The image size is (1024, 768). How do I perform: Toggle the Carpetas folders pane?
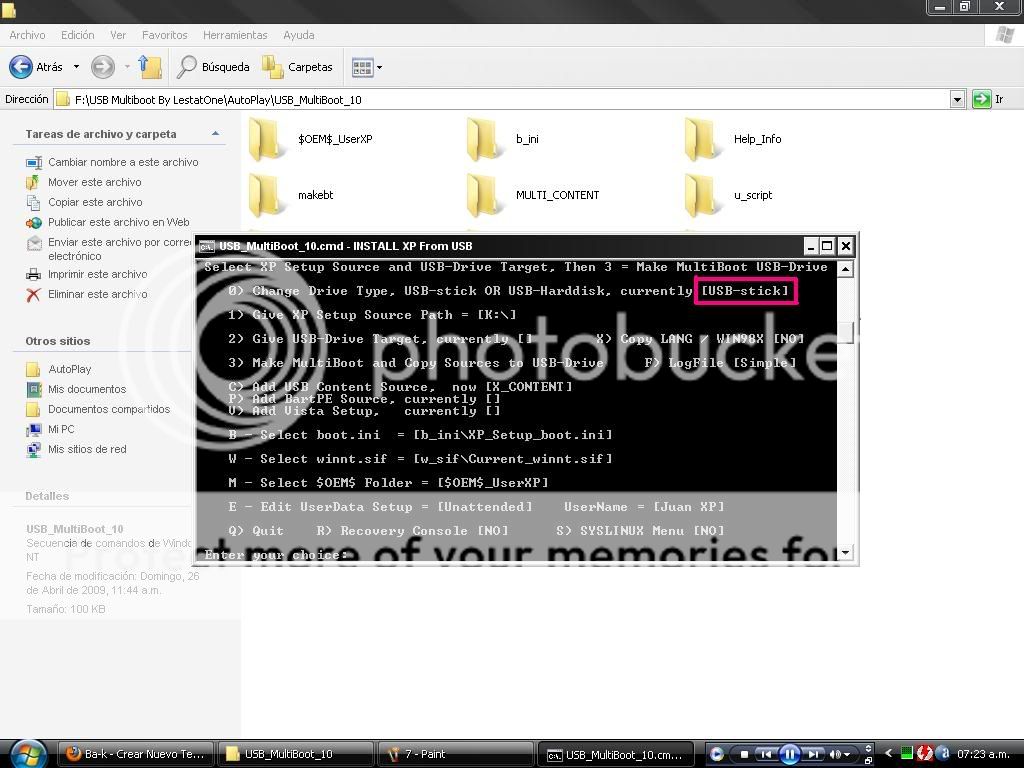tap(298, 67)
